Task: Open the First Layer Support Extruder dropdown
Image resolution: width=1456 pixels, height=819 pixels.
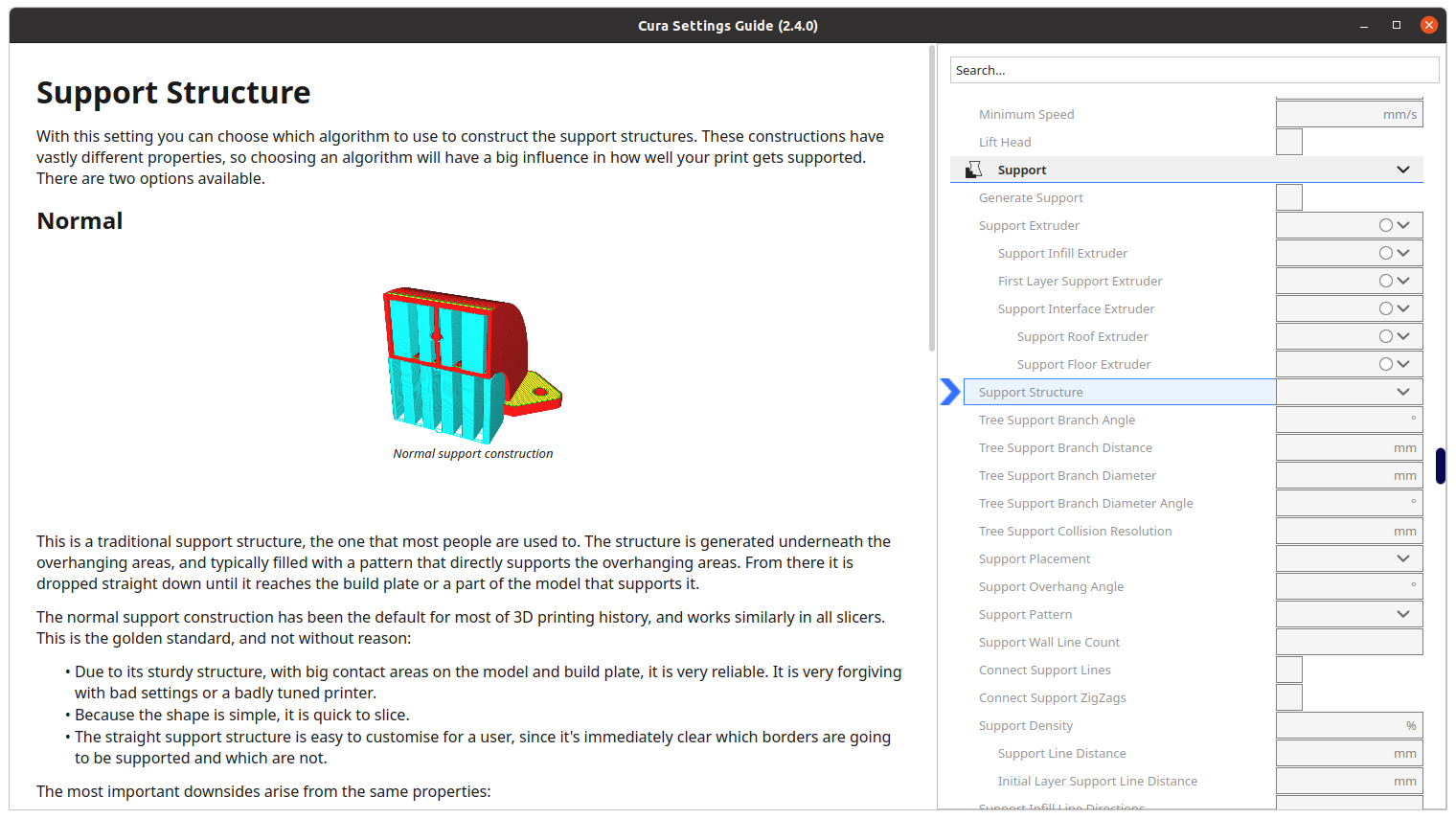Action: click(1349, 281)
